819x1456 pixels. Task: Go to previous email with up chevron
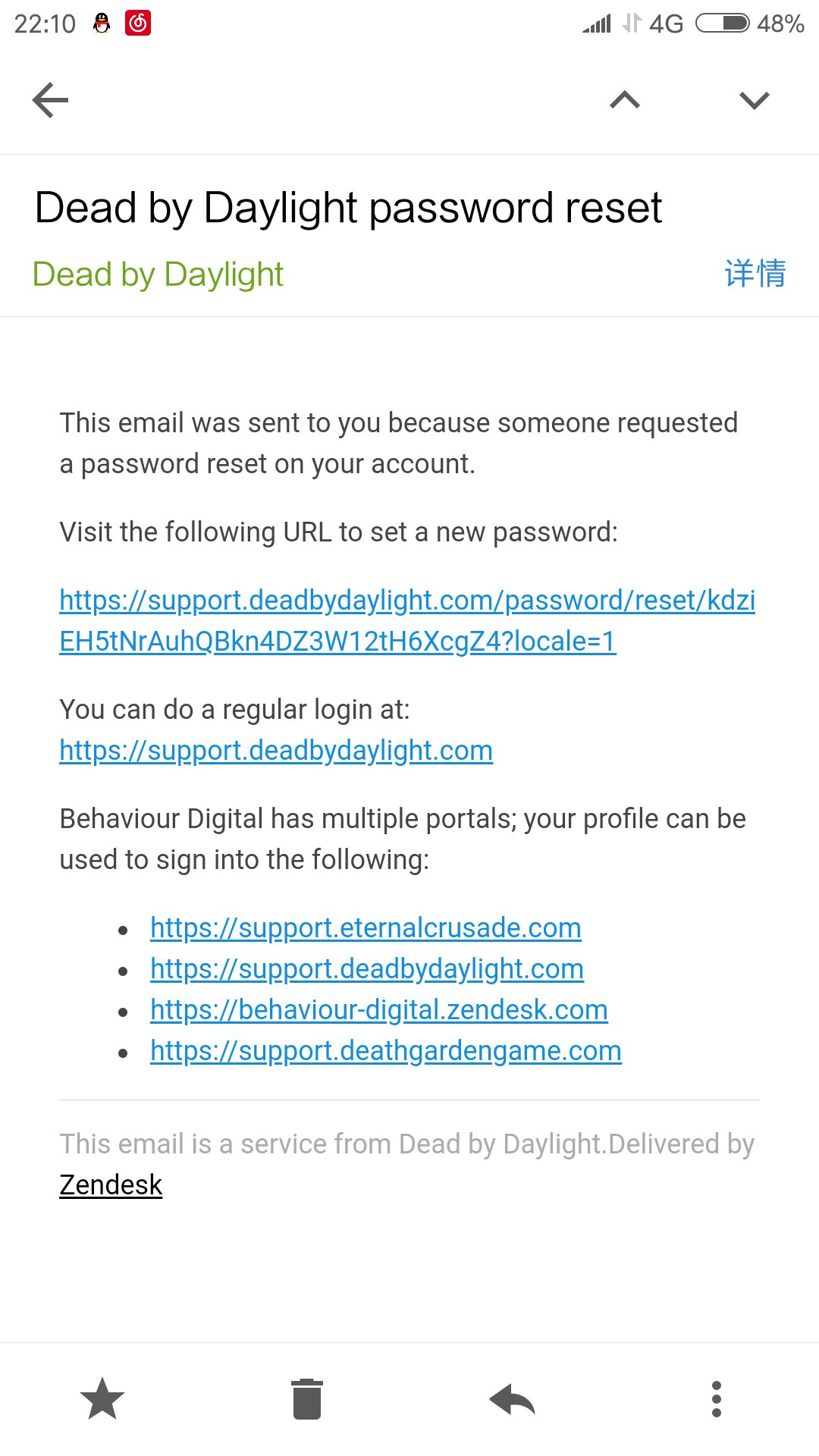(625, 100)
